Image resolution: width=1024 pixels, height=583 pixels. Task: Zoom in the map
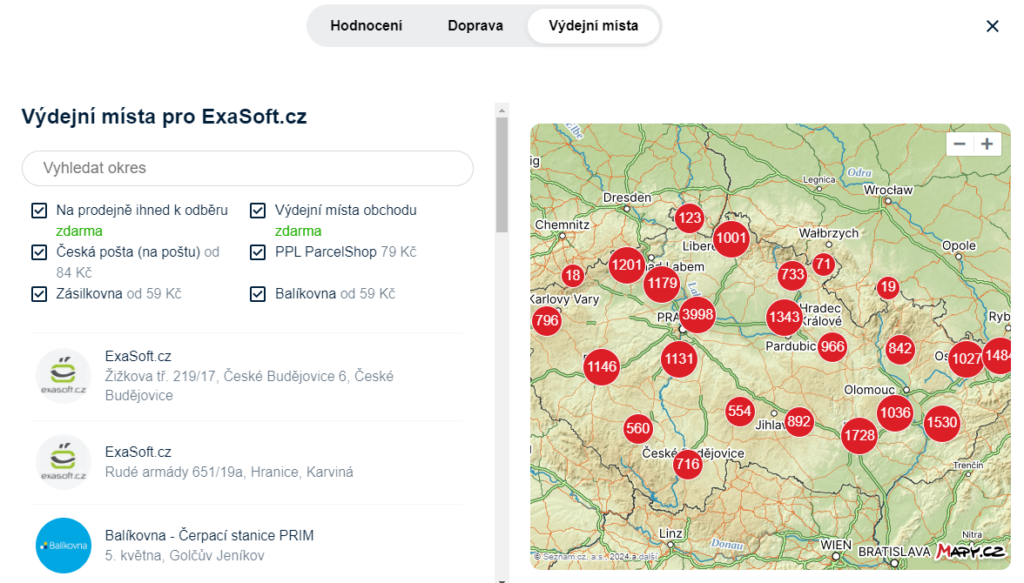click(987, 144)
